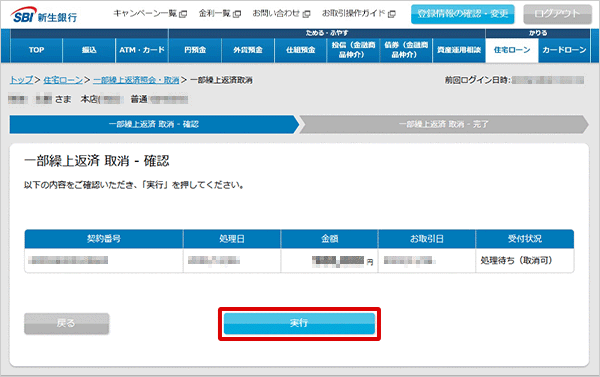600x377 pixels.
Task: Click the かりる category label
Action: pos(538,33)
